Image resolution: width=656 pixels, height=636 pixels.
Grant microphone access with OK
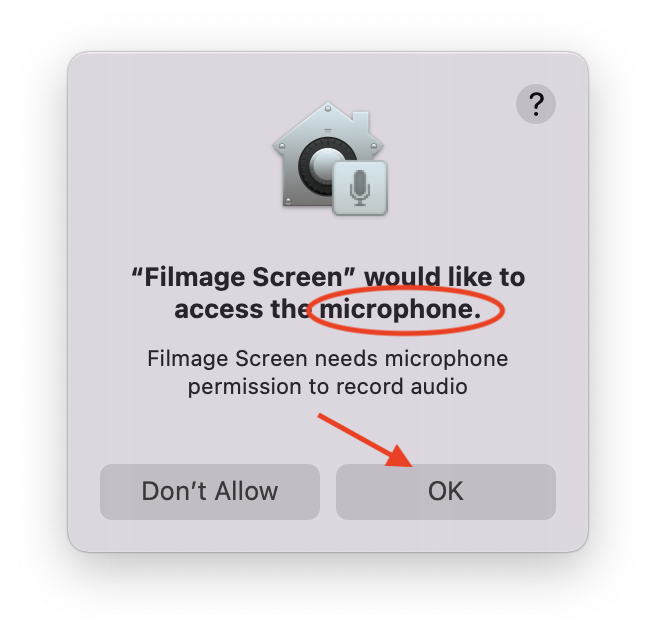click(x=446, y=492)
